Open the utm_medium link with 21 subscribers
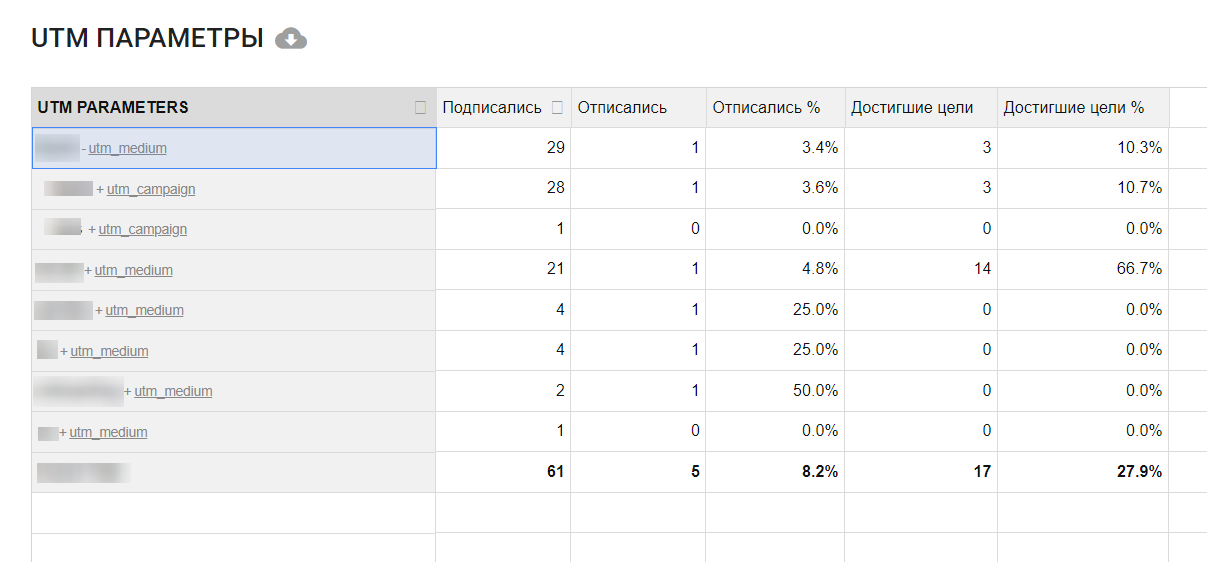 click(133, 270)
